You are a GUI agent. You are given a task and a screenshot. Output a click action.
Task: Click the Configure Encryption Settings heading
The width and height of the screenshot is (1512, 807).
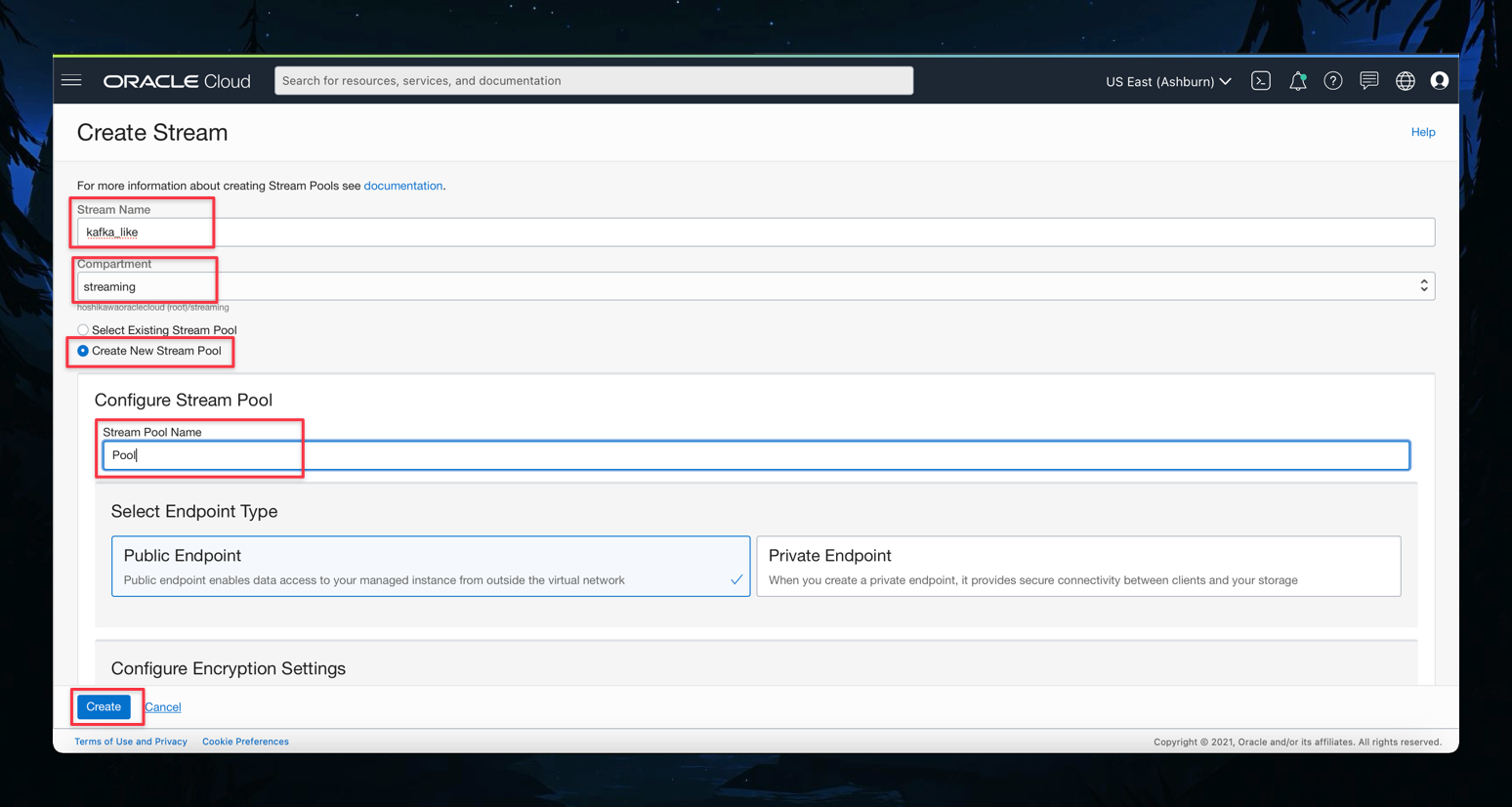click(x=229, y=668)
